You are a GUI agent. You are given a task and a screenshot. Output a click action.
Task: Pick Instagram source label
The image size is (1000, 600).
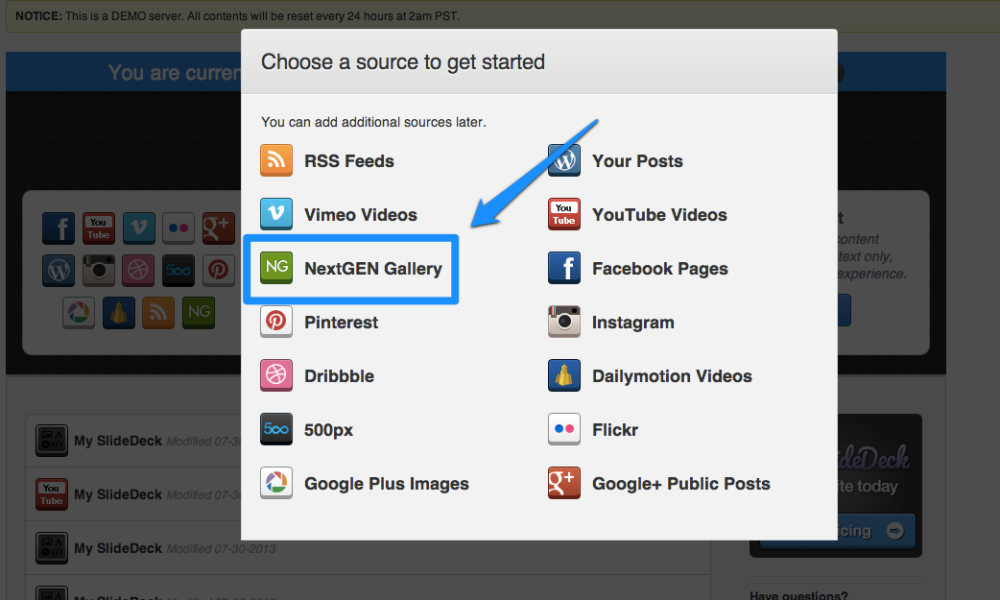click(633, 323)
